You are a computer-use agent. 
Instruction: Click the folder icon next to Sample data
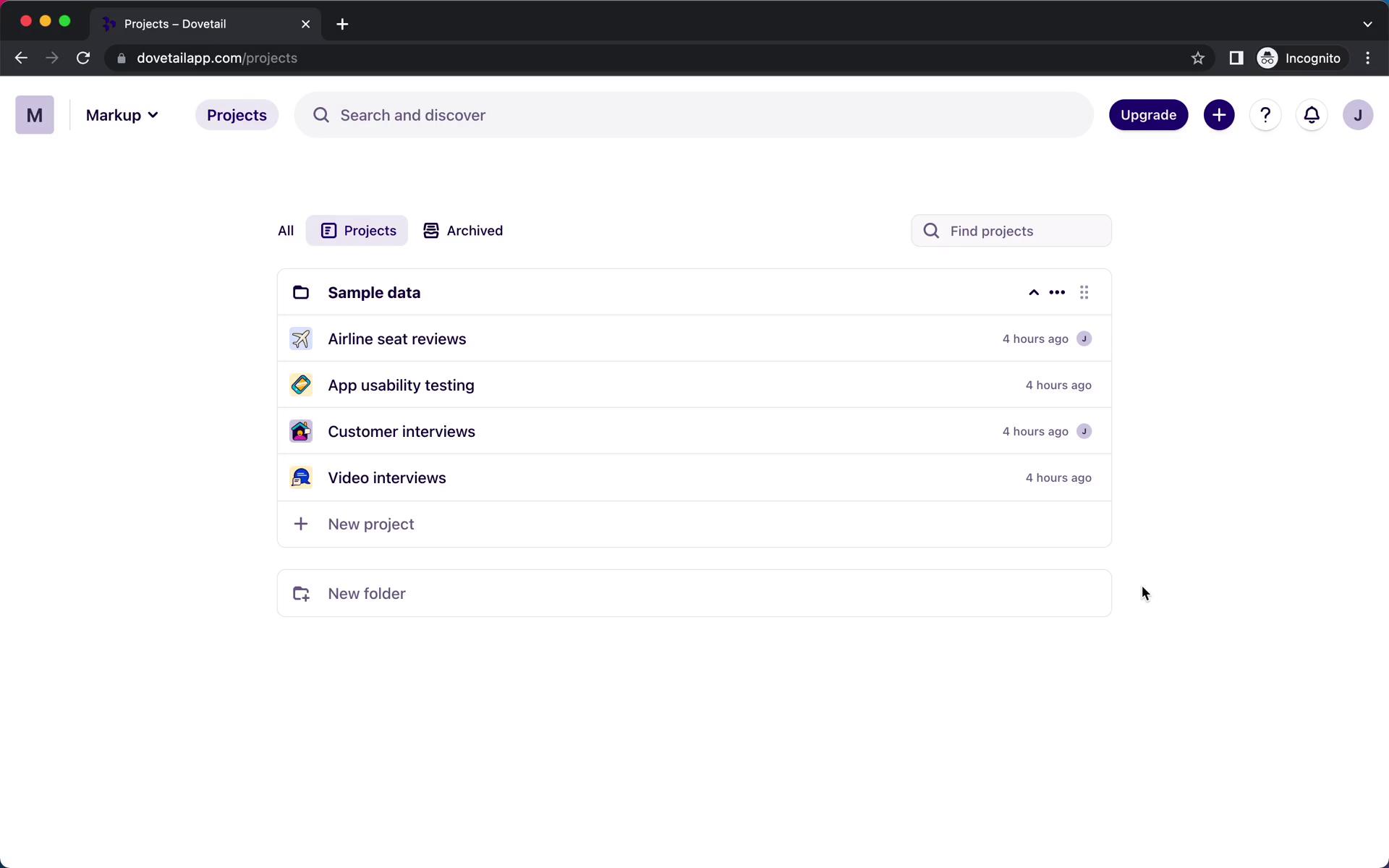pos(300,292)
